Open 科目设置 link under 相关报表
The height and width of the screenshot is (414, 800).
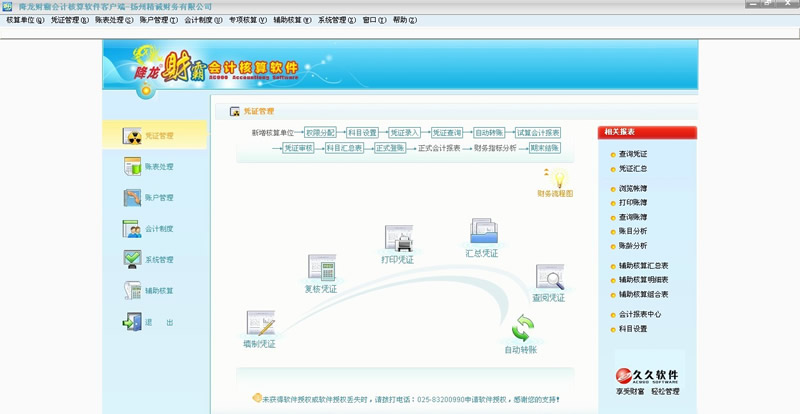633,329
